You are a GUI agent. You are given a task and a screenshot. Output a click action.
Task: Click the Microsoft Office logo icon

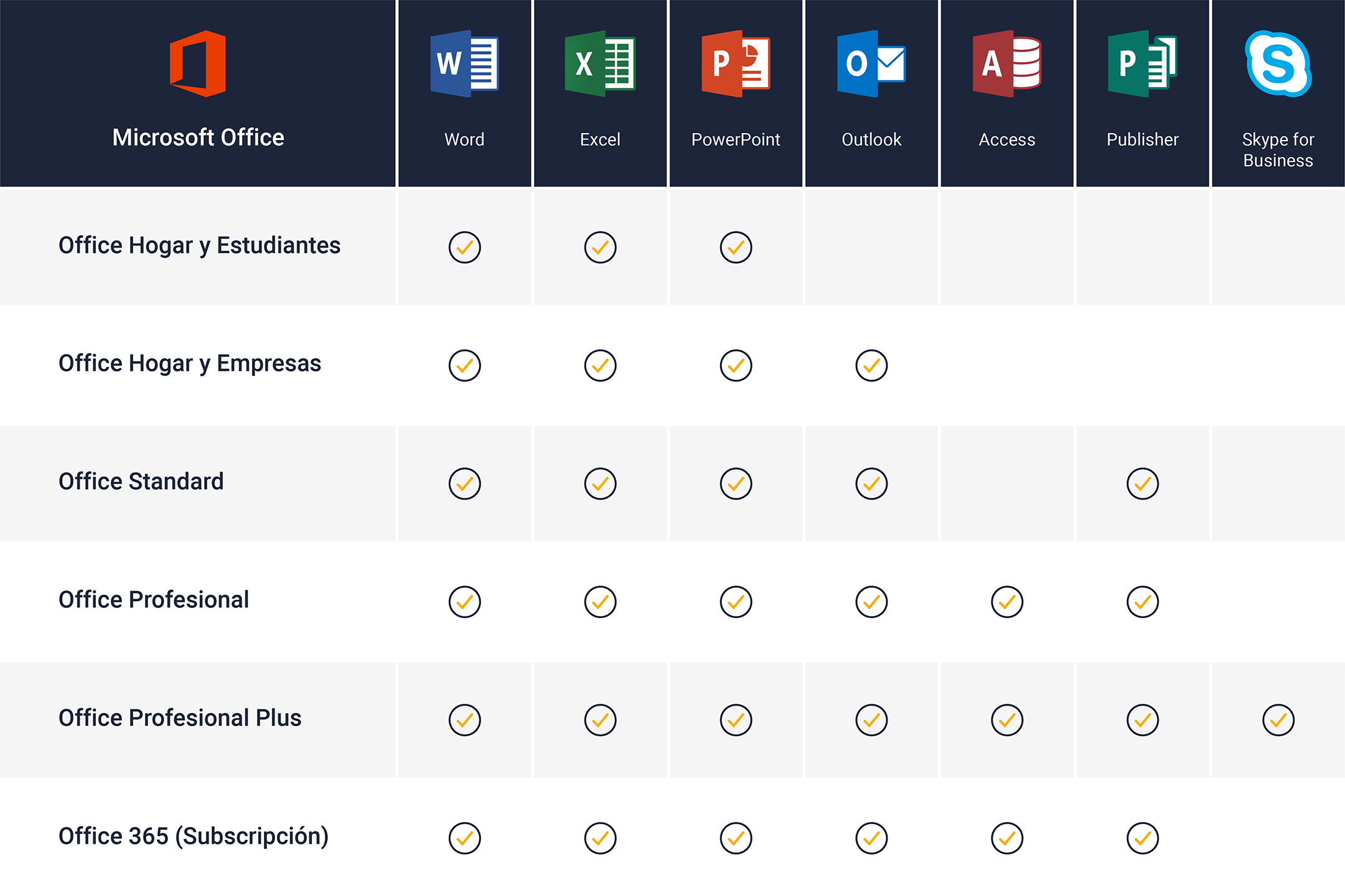[x=198, y=63]
